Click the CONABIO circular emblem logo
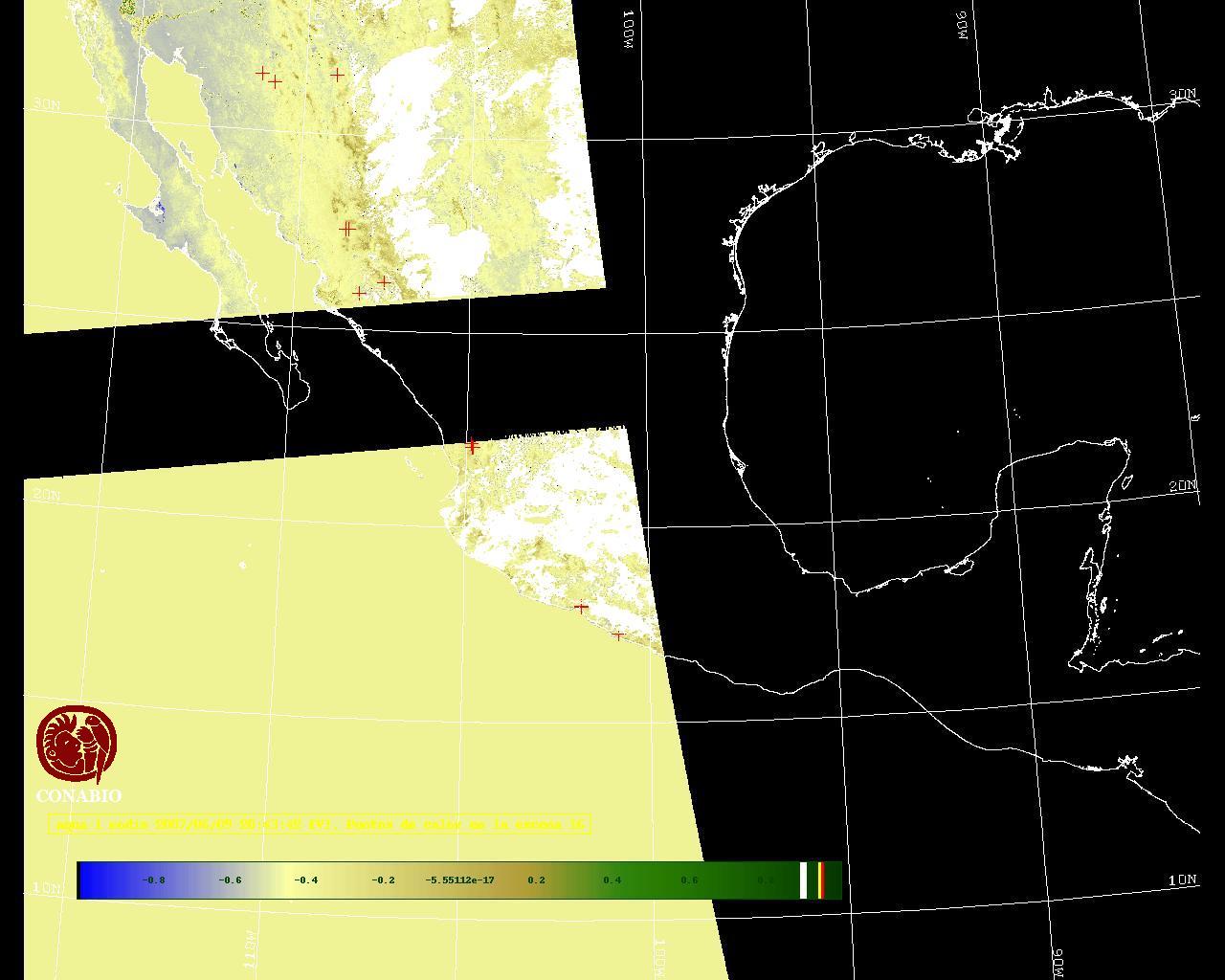The height and width of the screenshot is (980, 1225). click(x=78, y=745)
